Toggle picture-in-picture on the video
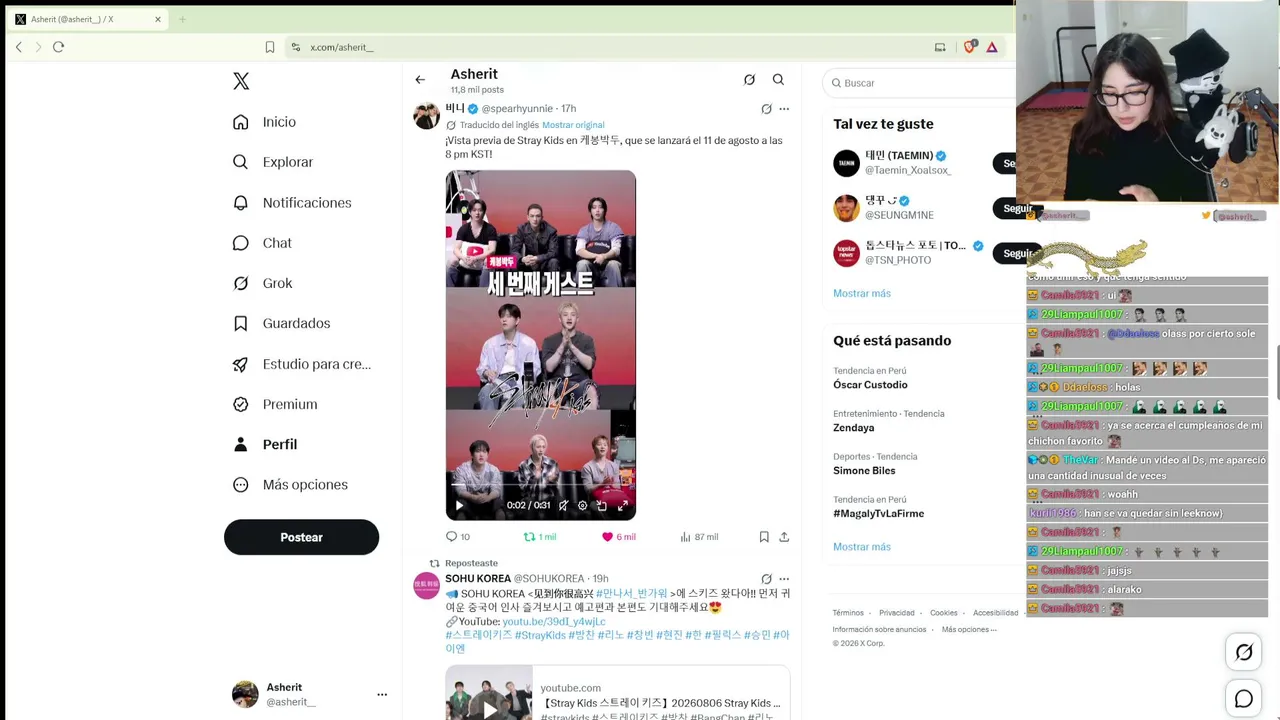The width and height of the screenshot is (1280, 720). point(602,506)
